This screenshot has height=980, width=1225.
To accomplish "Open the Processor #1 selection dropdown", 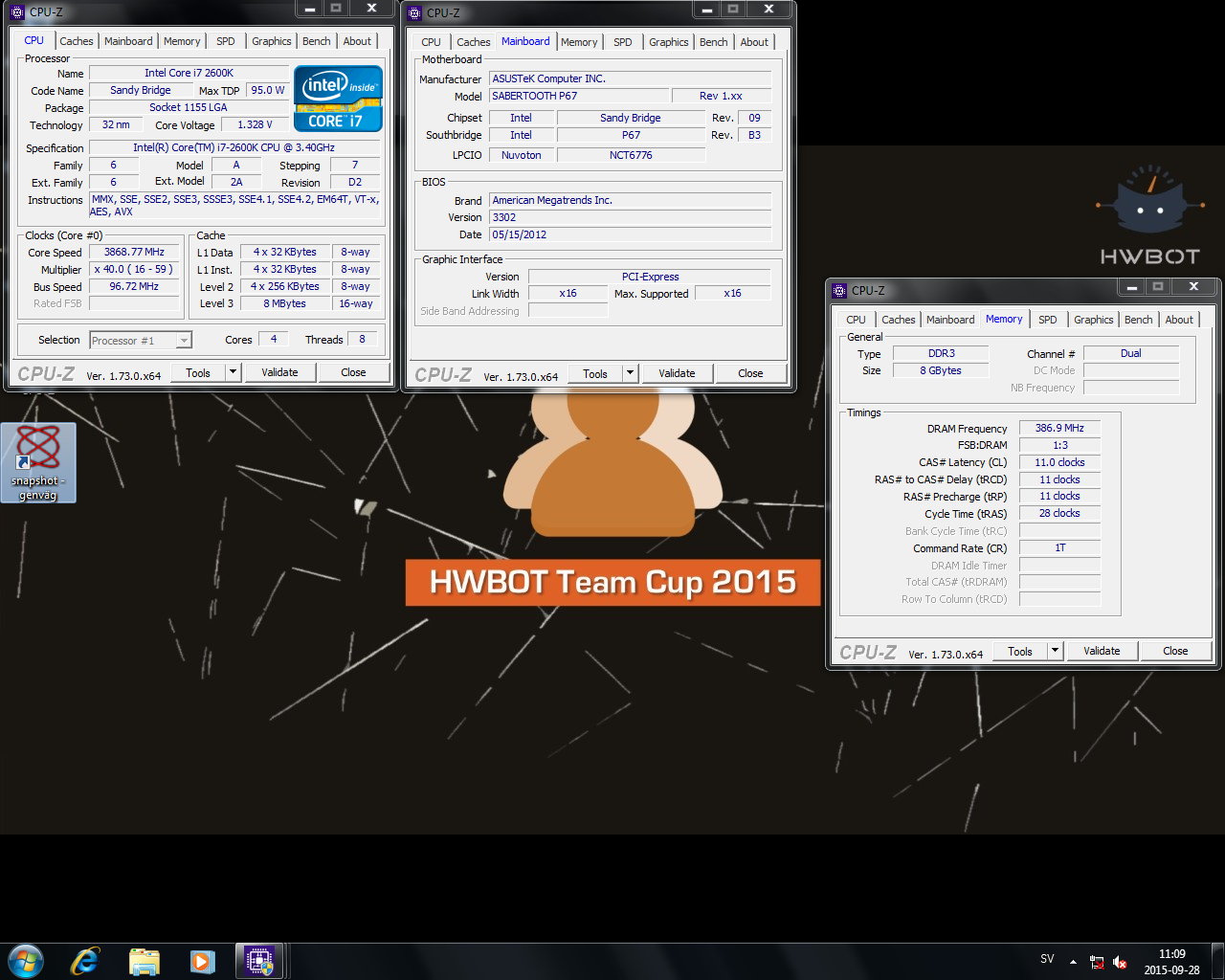I will coord(141,341).
